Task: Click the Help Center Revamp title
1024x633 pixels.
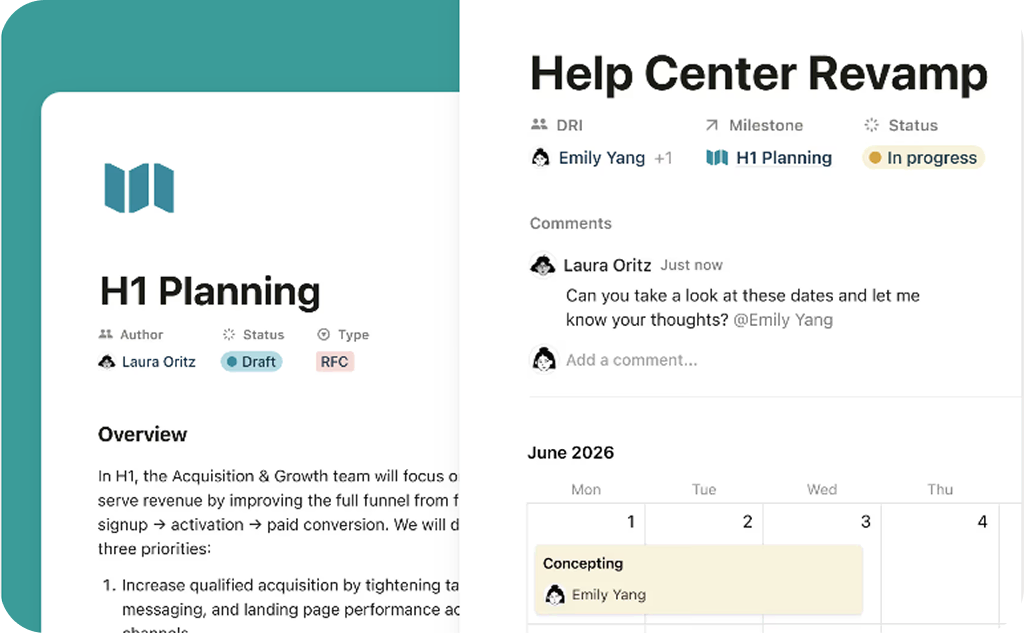Action: 758,74
